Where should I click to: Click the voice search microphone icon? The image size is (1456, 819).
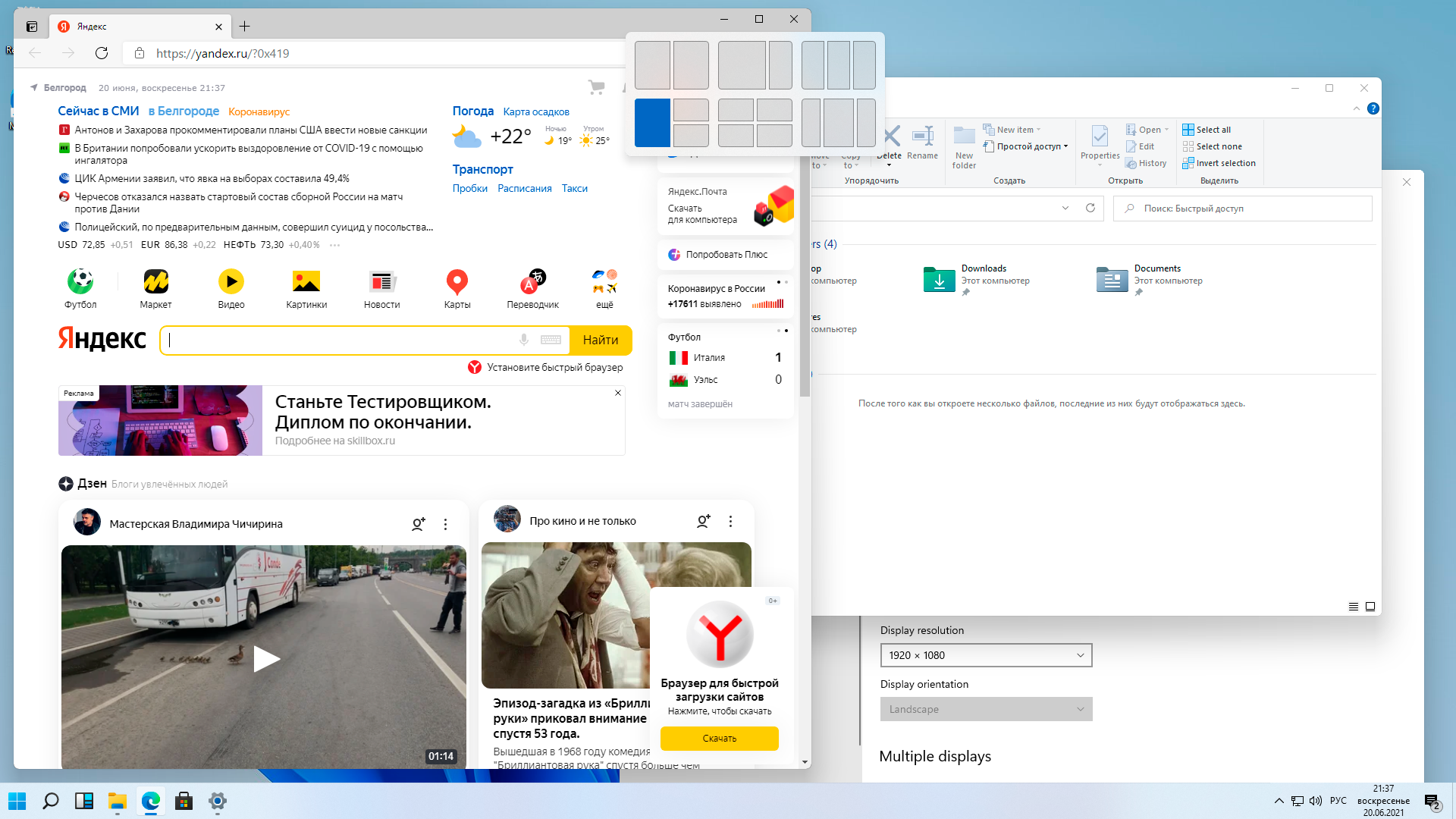click(x=523, y=340)
